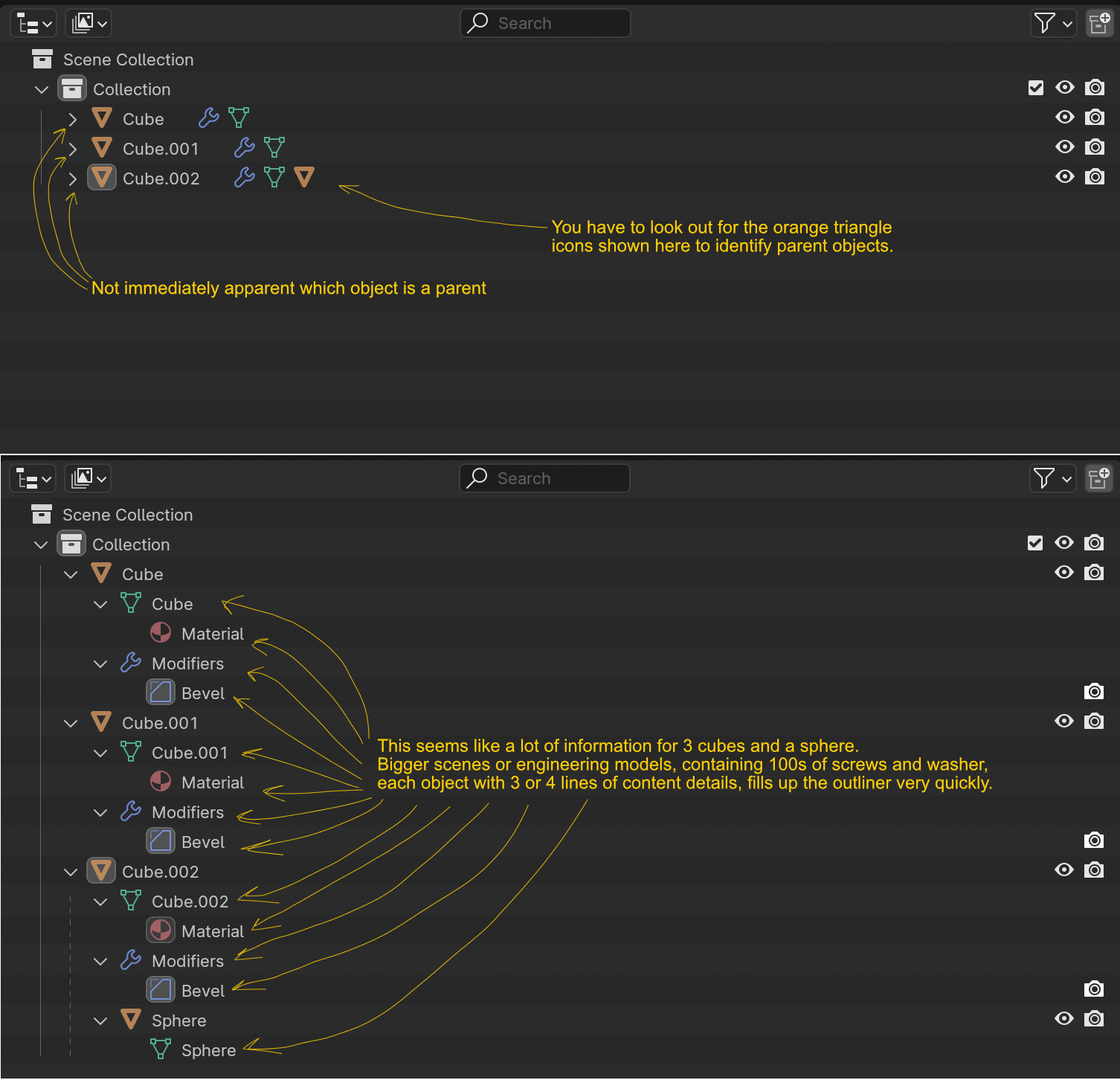Screen dimensions: 1120x1080
Task: Click the Search field in bottom outliner
Action: click(544, 478)
